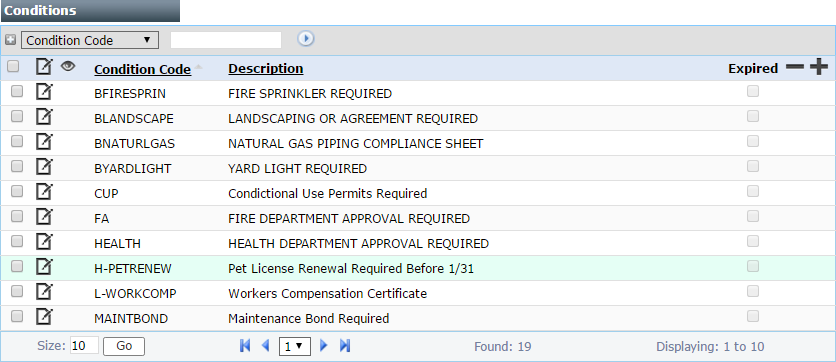The image size is (836, 362).
Task: Open edit icon for the CUP condition
Action: (x=44, y=192)
